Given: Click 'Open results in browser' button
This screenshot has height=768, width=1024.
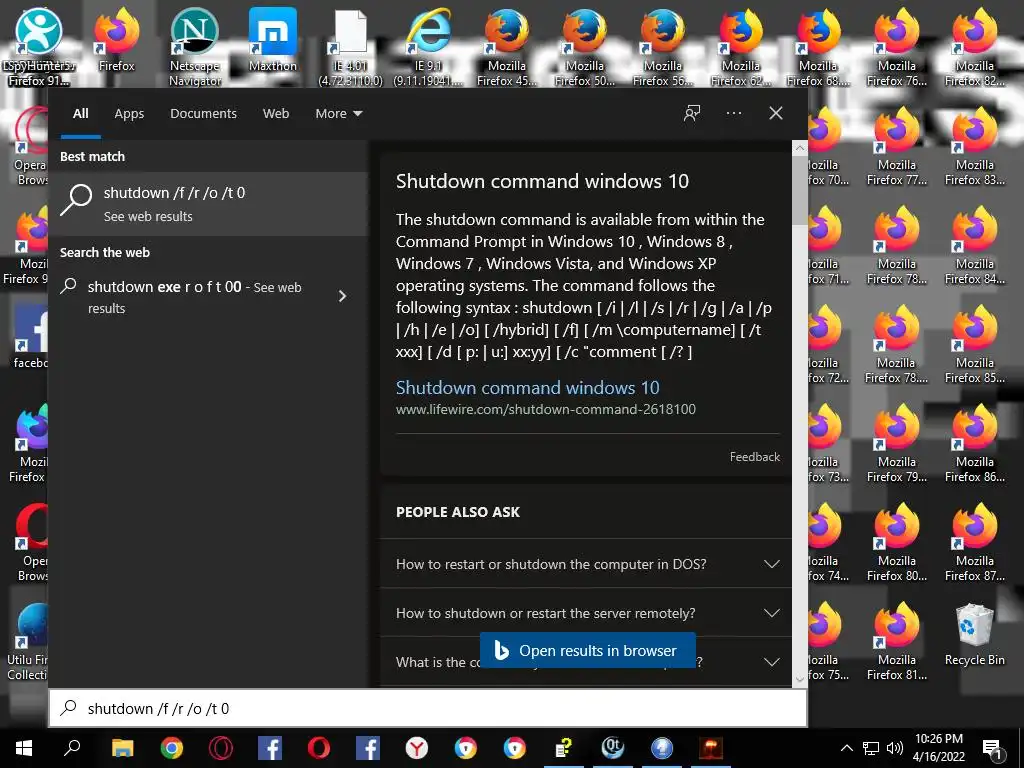Looking at the screenshot, I should pyautogui.click(x=587, y=650).
